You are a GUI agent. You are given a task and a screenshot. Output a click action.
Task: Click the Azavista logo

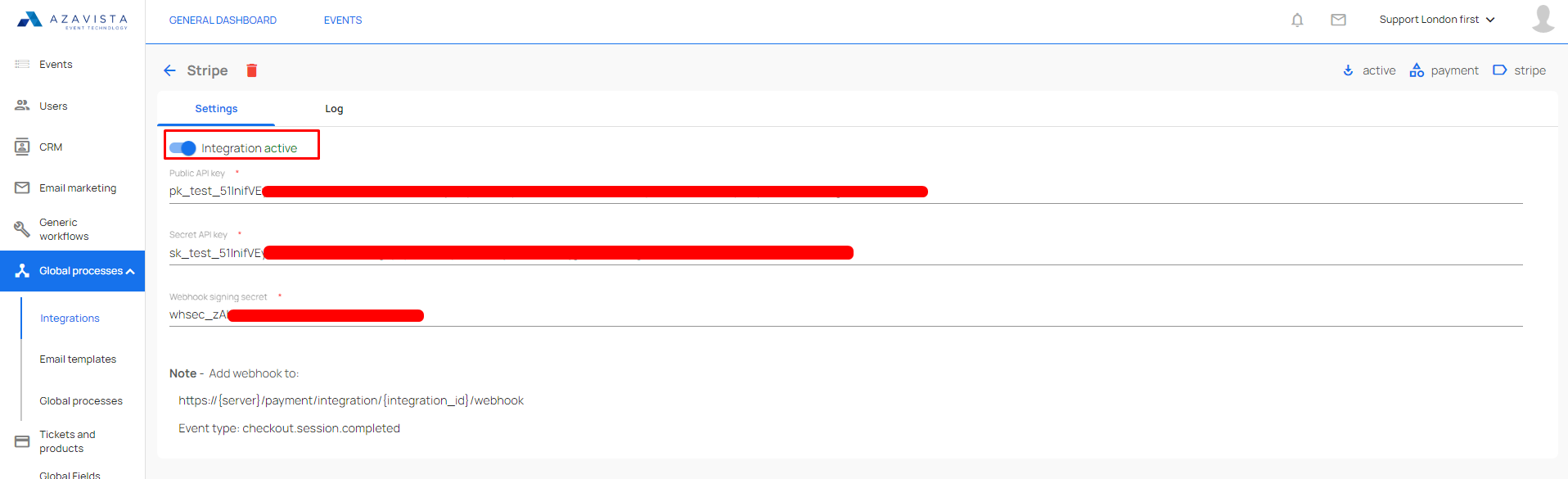tap(72, 20)
